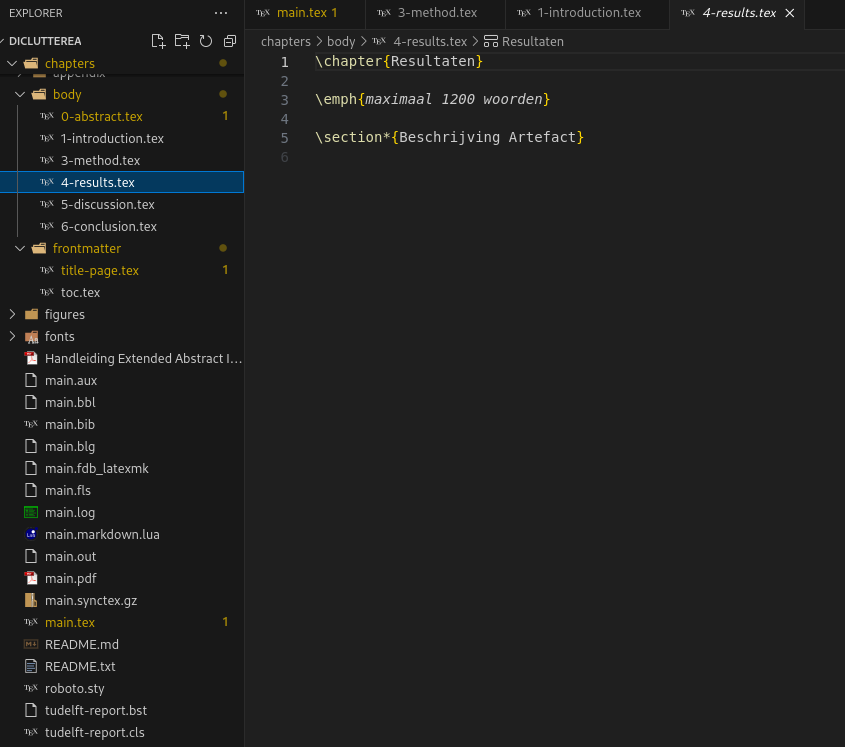
Task: Expand the fonts folder
Action: [13, 336]
